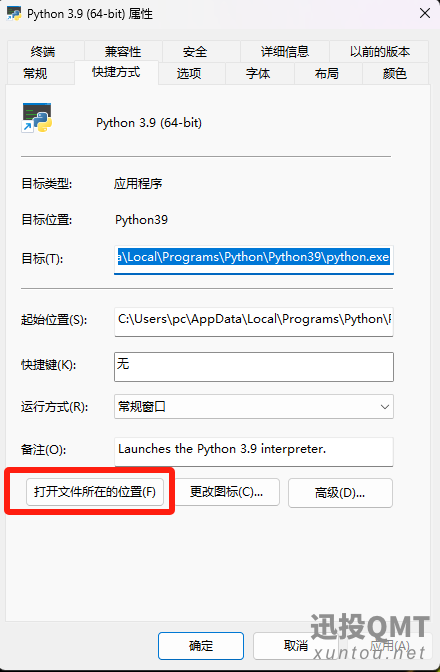This screenshot has width=440, height=672.
Task: Open 高级 settings button
Action: click(340, 493)
